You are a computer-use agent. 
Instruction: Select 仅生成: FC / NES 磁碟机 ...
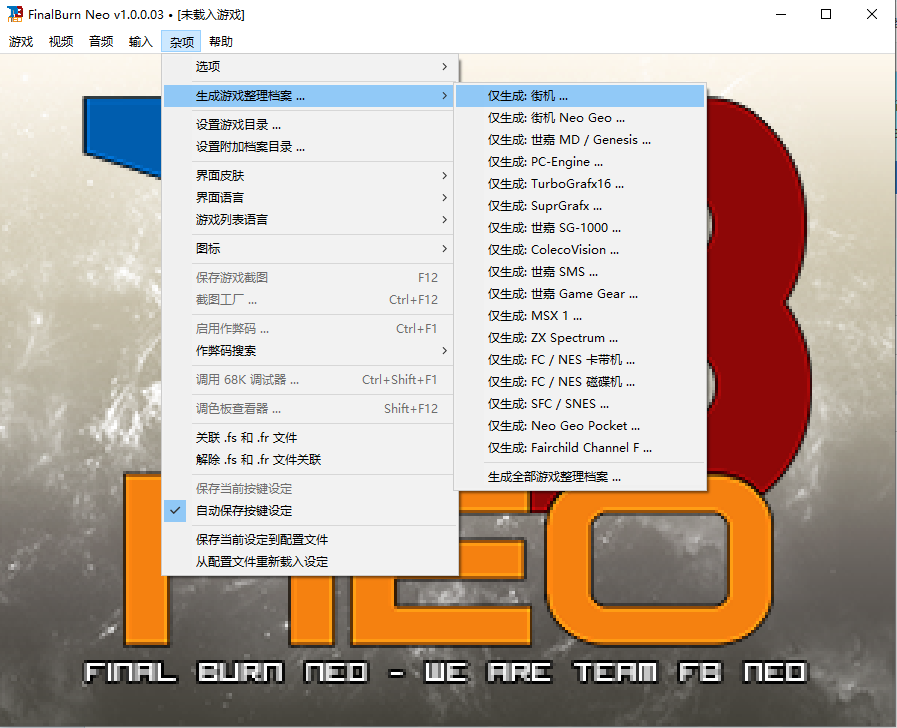580,382
